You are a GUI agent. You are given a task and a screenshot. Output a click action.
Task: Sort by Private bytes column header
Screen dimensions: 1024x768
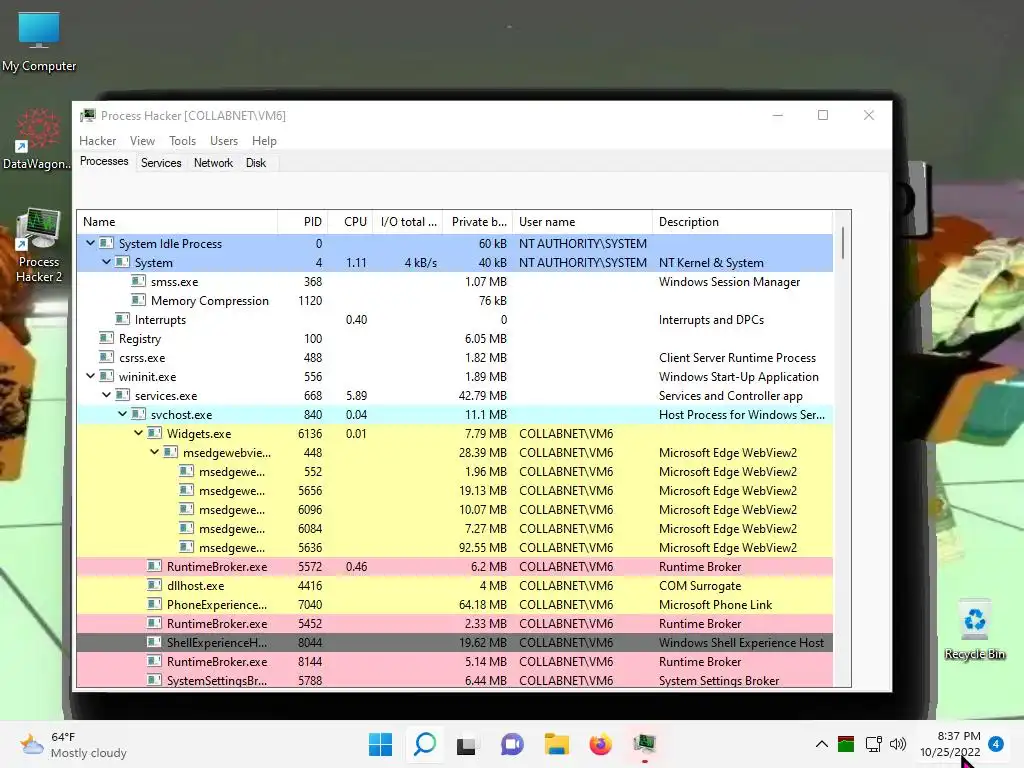(x=478, y=222)
